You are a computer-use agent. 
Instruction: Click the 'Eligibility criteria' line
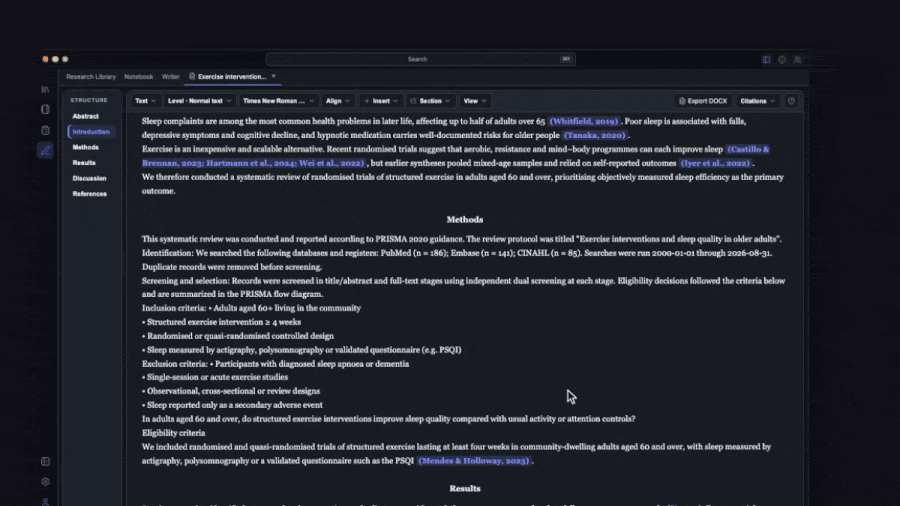point(173,433)
